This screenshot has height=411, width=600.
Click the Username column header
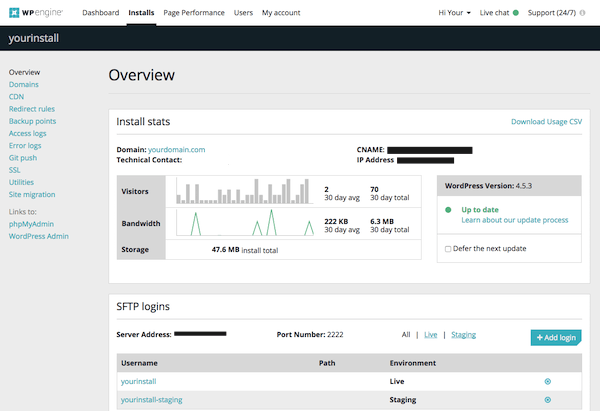139,363
